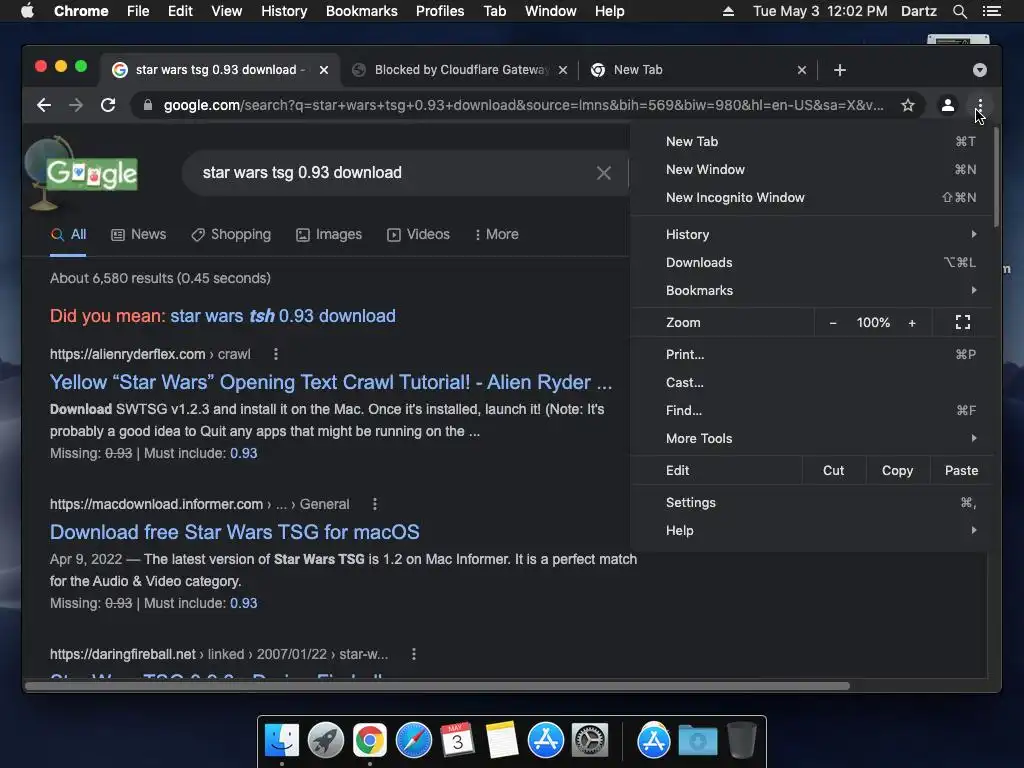Clear the Google search box
This screenshot has height=768, width=1024.
[x=604, y=173]
